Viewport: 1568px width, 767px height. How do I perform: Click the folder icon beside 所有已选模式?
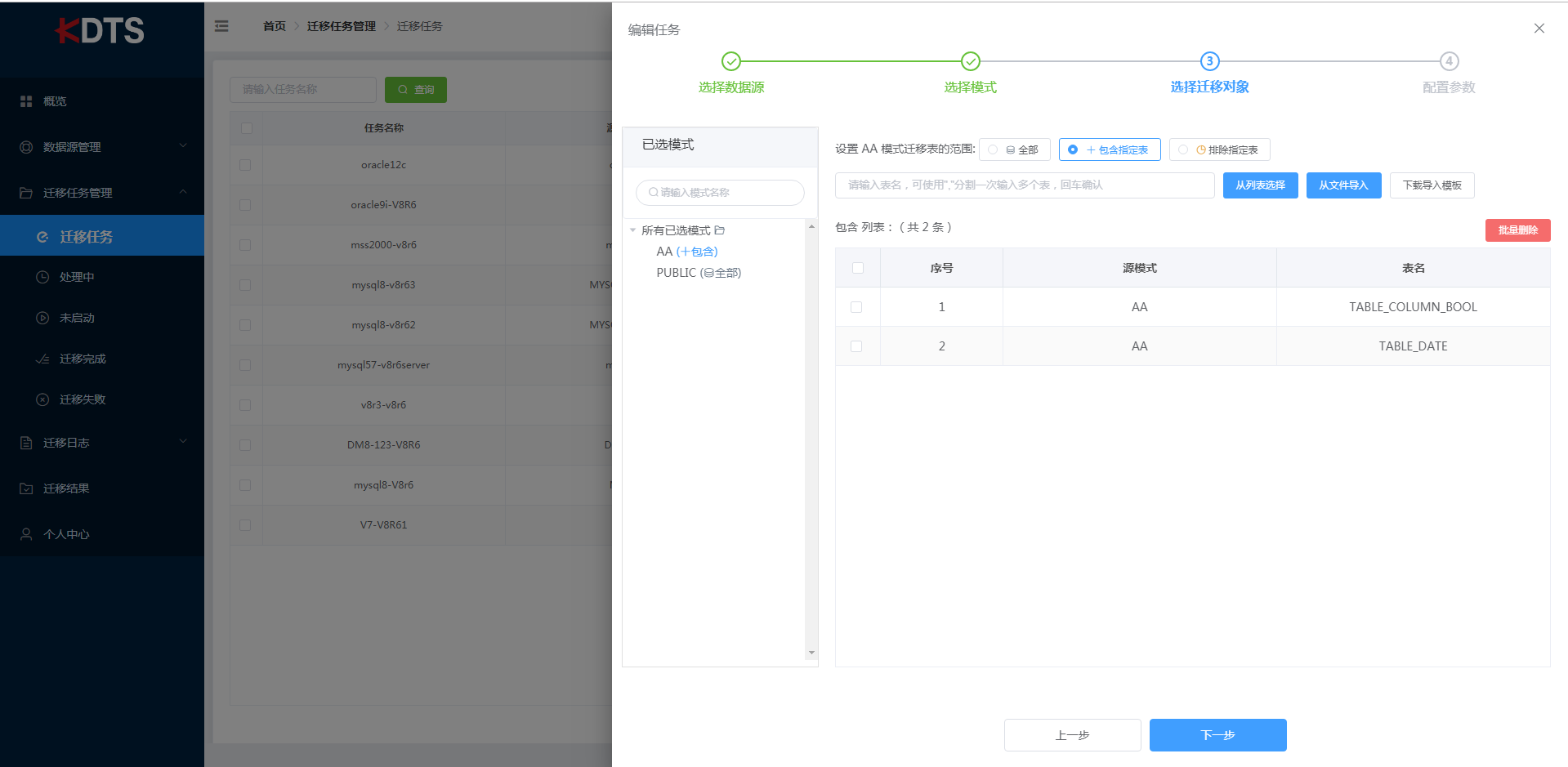click(720, 230)
